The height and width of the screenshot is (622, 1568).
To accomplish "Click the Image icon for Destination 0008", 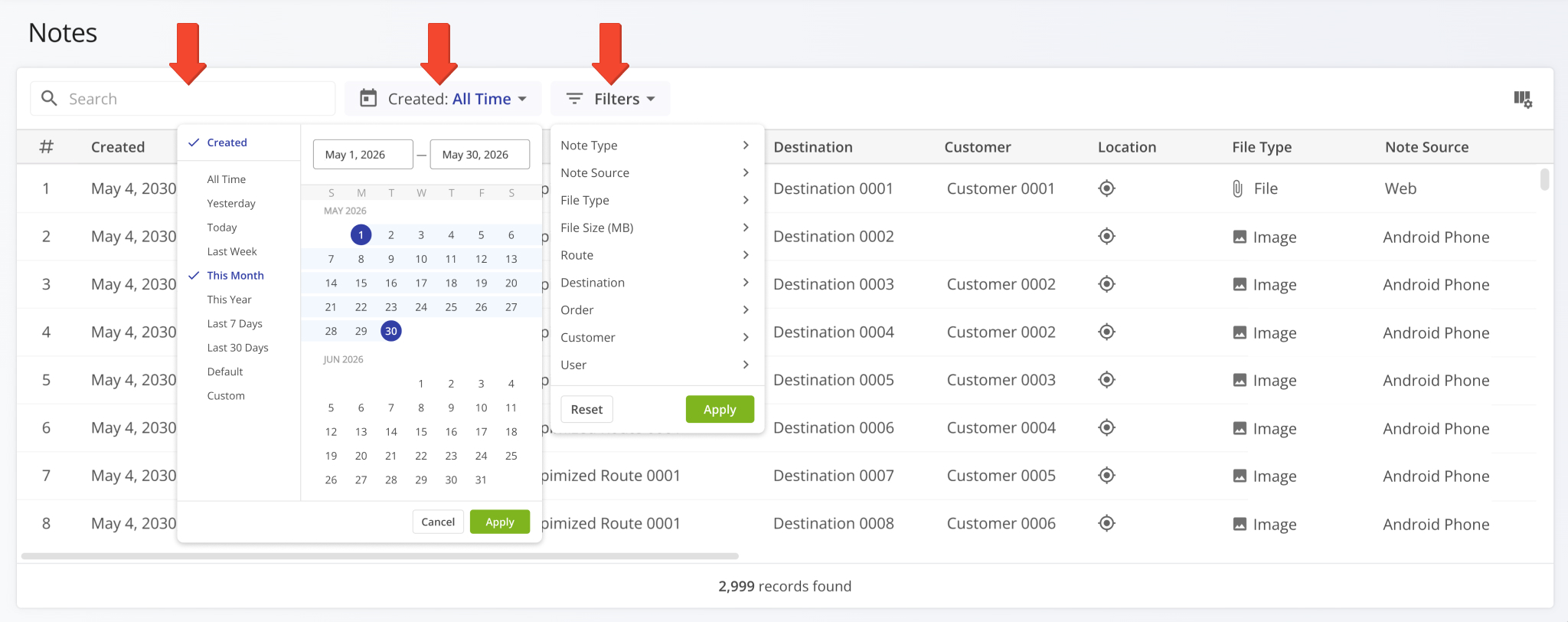I will click(1240, 524).
